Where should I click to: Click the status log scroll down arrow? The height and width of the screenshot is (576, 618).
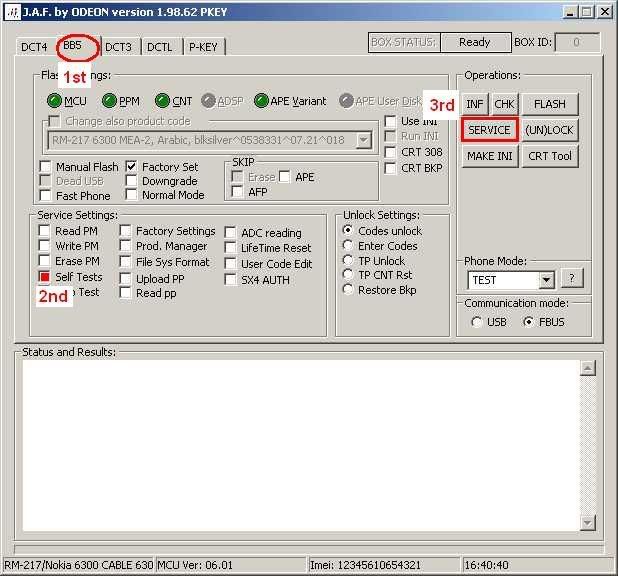[x=588, y=523]
